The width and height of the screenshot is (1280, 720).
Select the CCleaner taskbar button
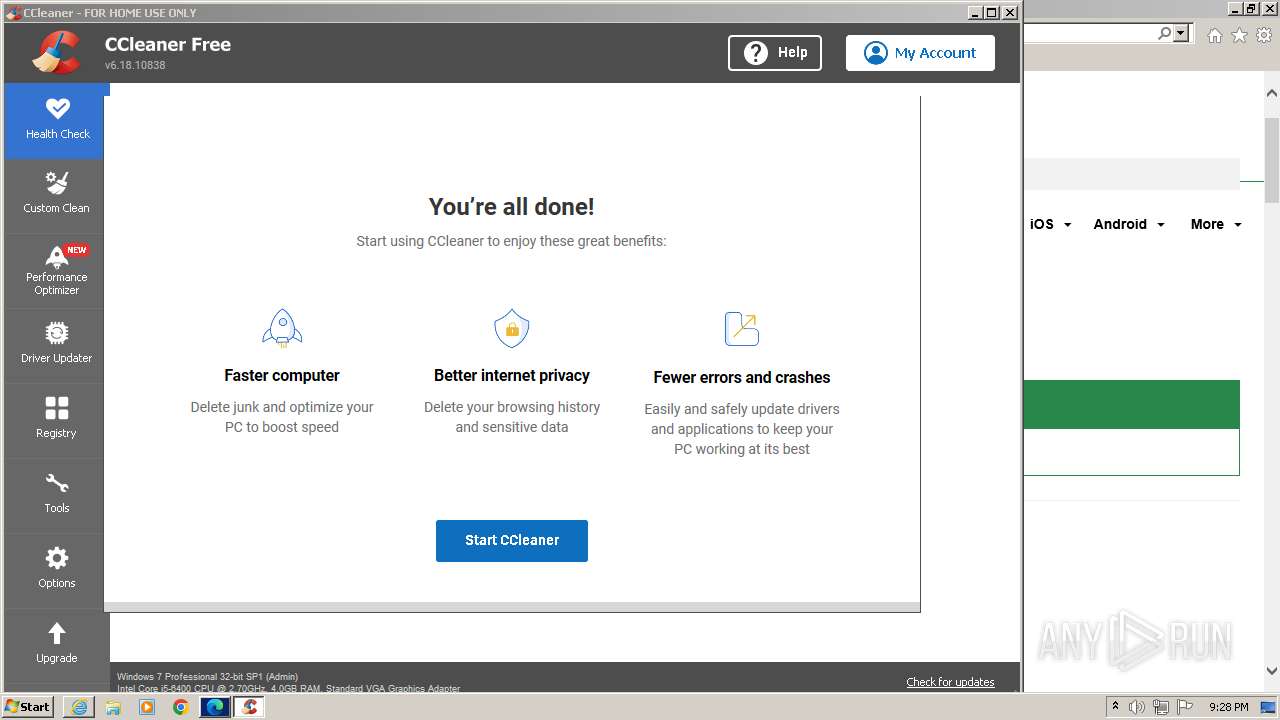(x=249, y=707)
